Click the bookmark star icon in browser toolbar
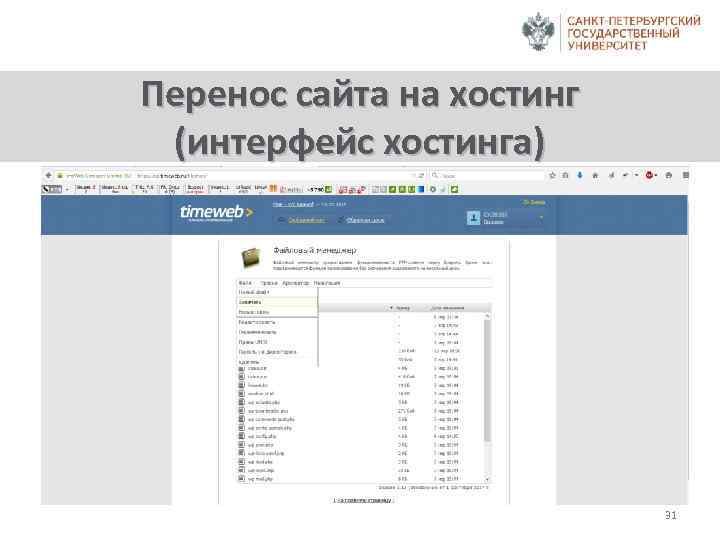This screenshot has width=720, height=540. [x=552, y=175]
